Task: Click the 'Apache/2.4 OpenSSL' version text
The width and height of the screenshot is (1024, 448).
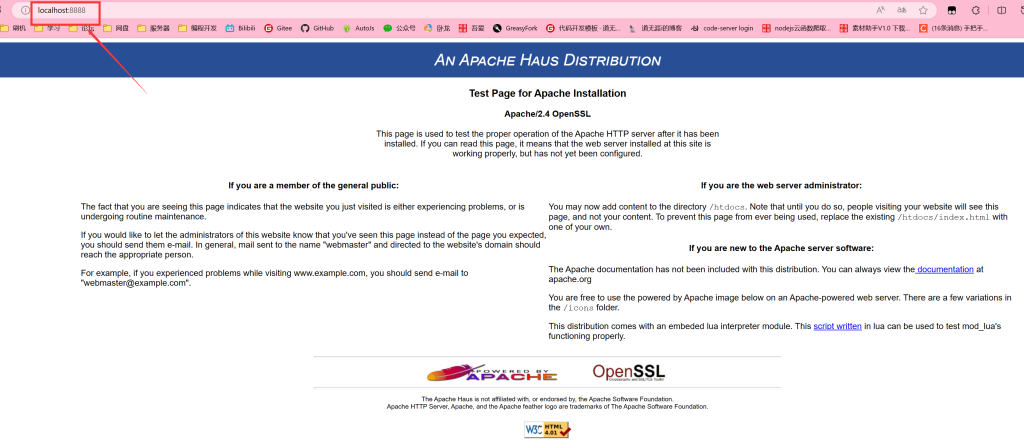Action: click(547, 114)
